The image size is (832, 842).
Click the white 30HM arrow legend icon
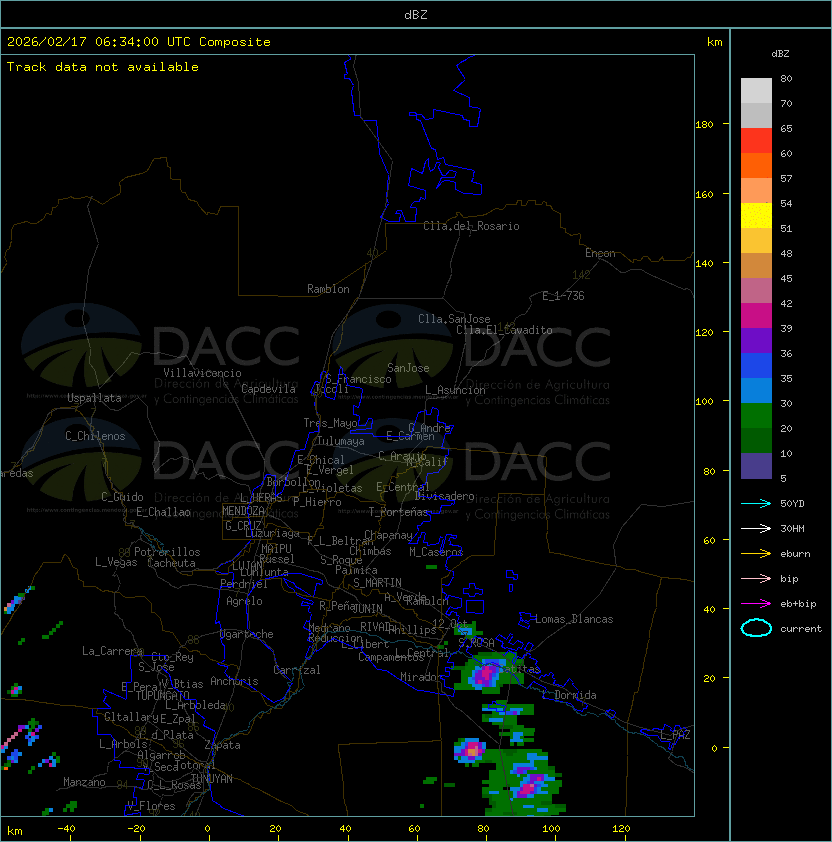click(756, 528)
